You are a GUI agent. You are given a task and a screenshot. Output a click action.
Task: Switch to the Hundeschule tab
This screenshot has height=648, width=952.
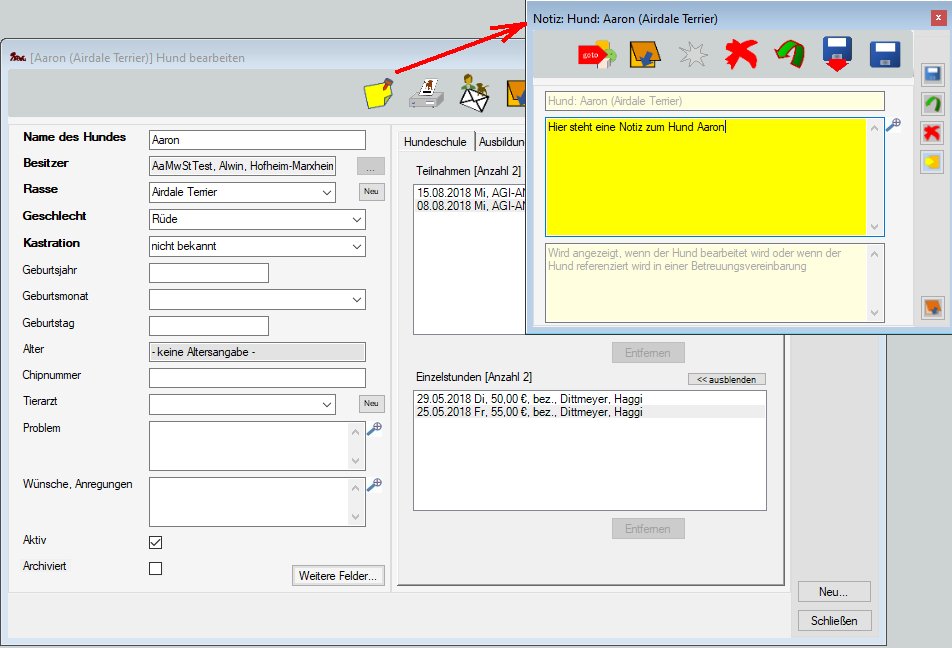(x=435, y=142)
